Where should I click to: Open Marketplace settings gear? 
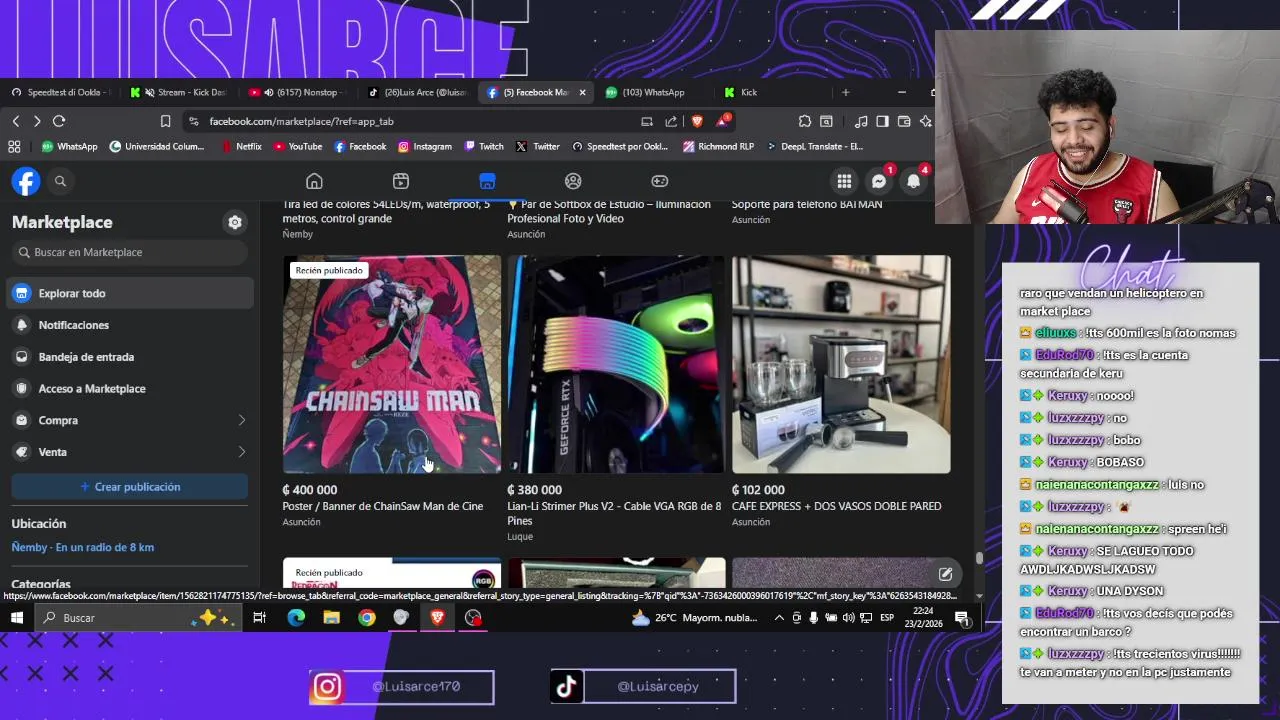coord(235,222)
